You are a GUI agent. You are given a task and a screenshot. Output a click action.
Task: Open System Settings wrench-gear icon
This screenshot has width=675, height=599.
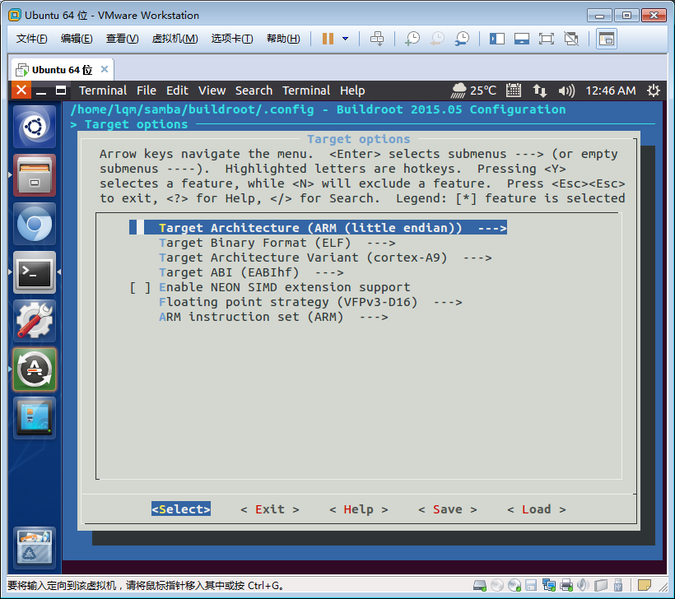pyautogui.click(x=35, y=321)
